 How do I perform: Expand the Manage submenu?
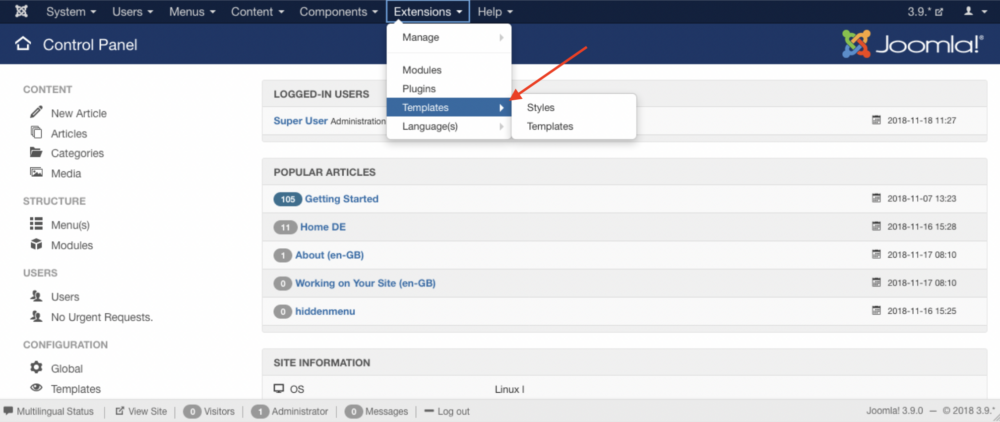(x=449, y=38)
